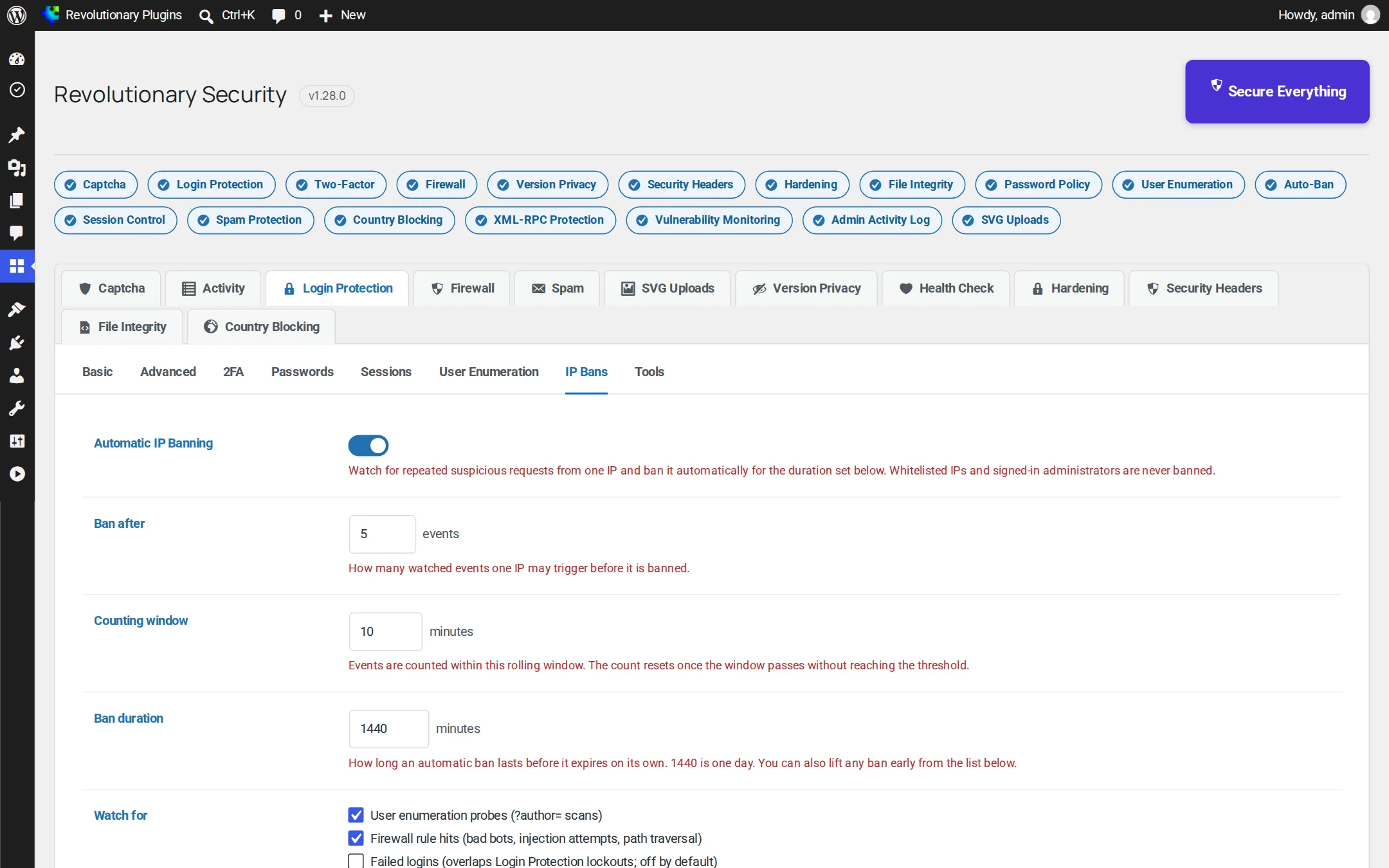
Task: Select the Passwords sub-tab
Action: [302, 372]
